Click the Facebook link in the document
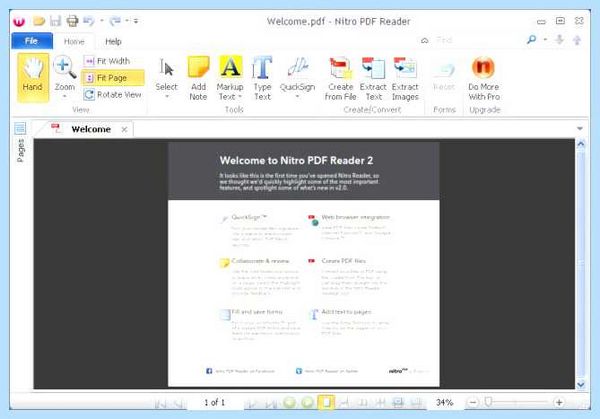Viewport: 600px width, 419px height. 240,371
